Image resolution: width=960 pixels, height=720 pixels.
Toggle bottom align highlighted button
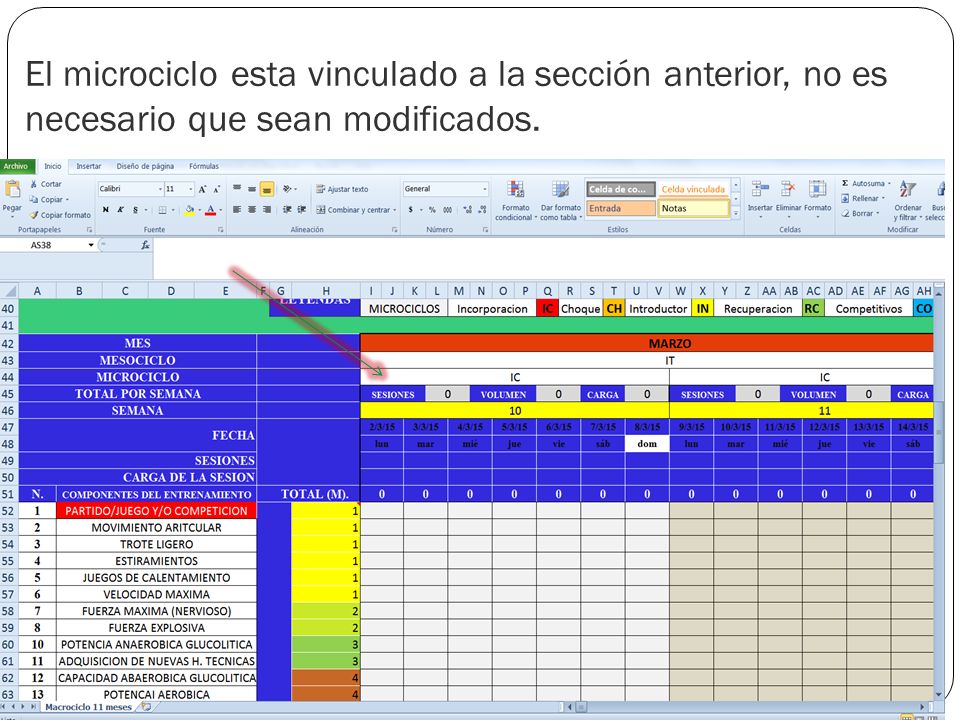267,189
